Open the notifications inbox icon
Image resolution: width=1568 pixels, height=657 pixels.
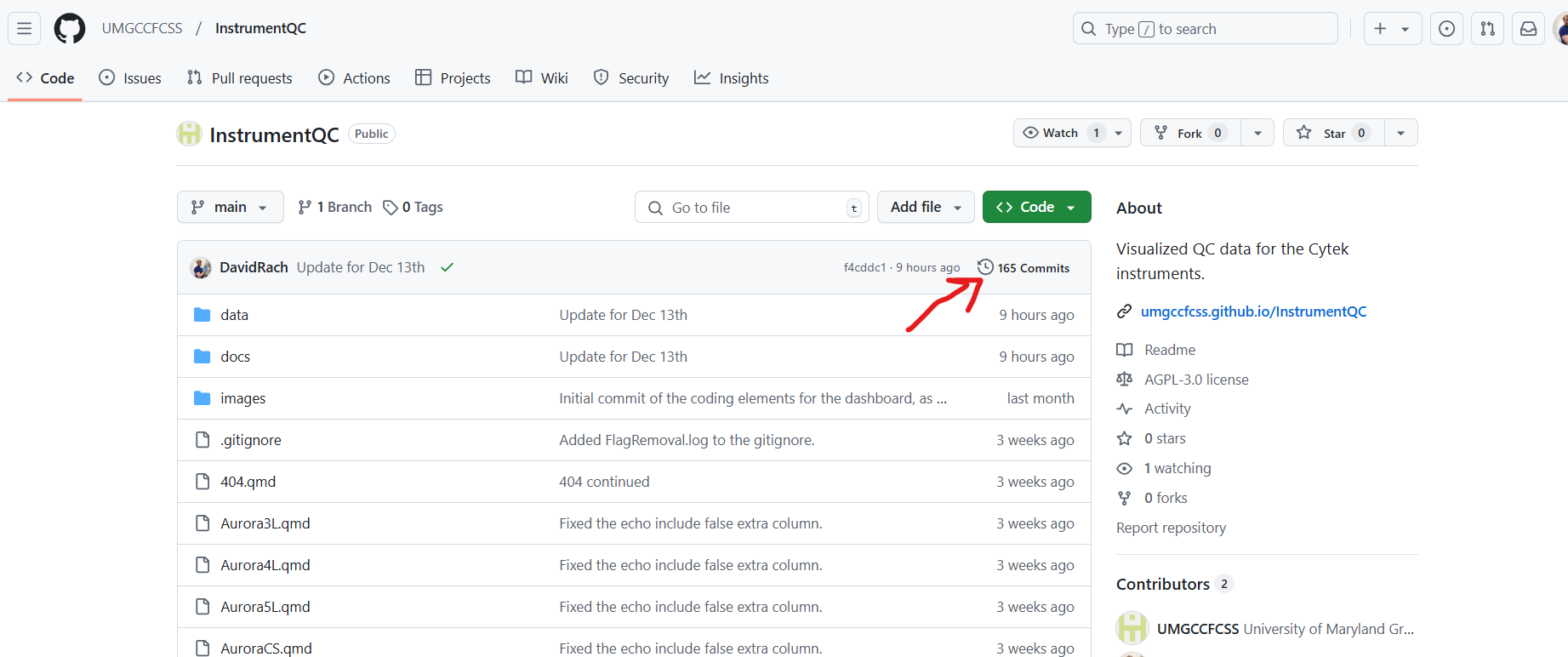1528,29
